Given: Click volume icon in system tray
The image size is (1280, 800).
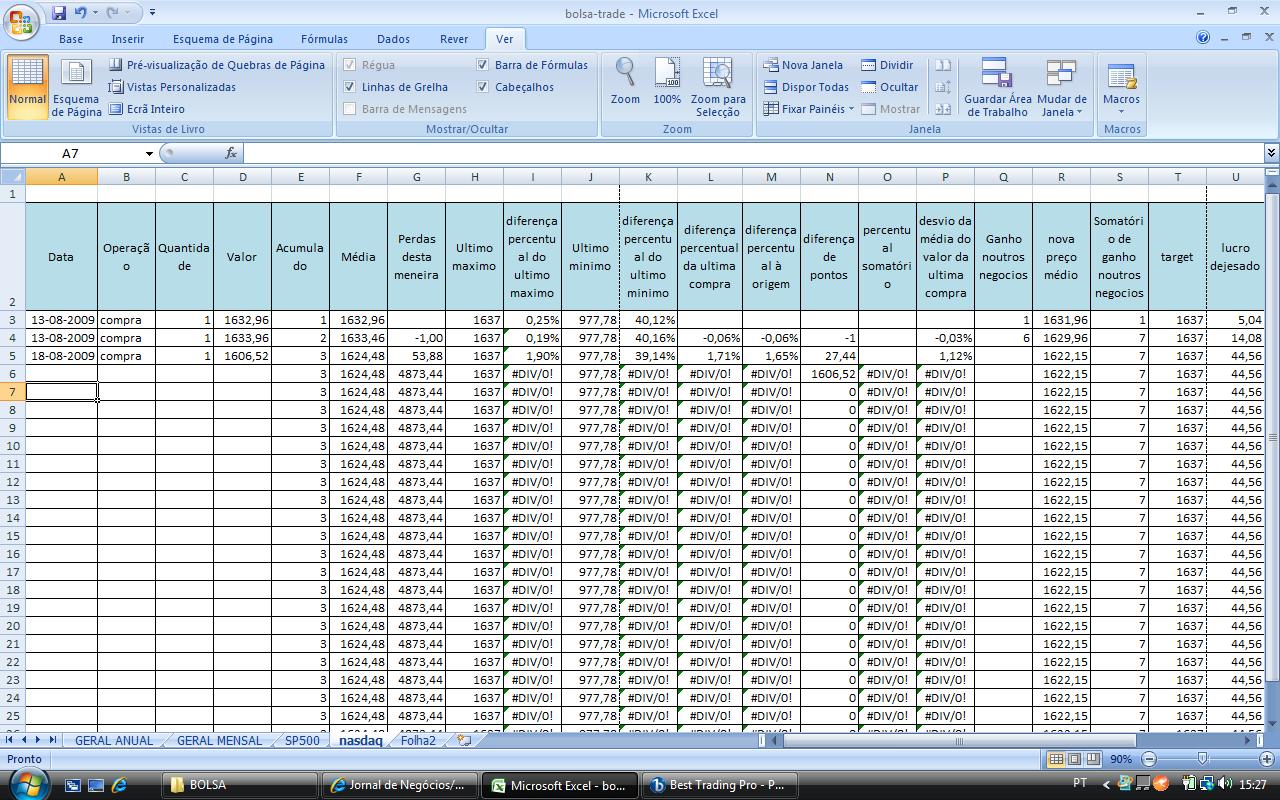Looking at the screenshot, I should [x=1225, y=784].
